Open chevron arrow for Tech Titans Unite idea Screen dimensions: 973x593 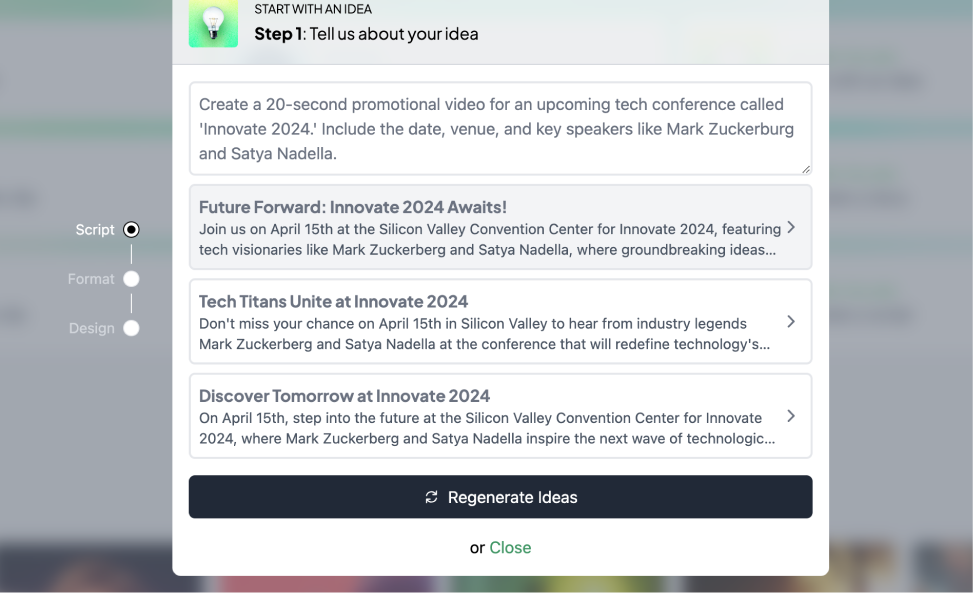tap(791, 322)
